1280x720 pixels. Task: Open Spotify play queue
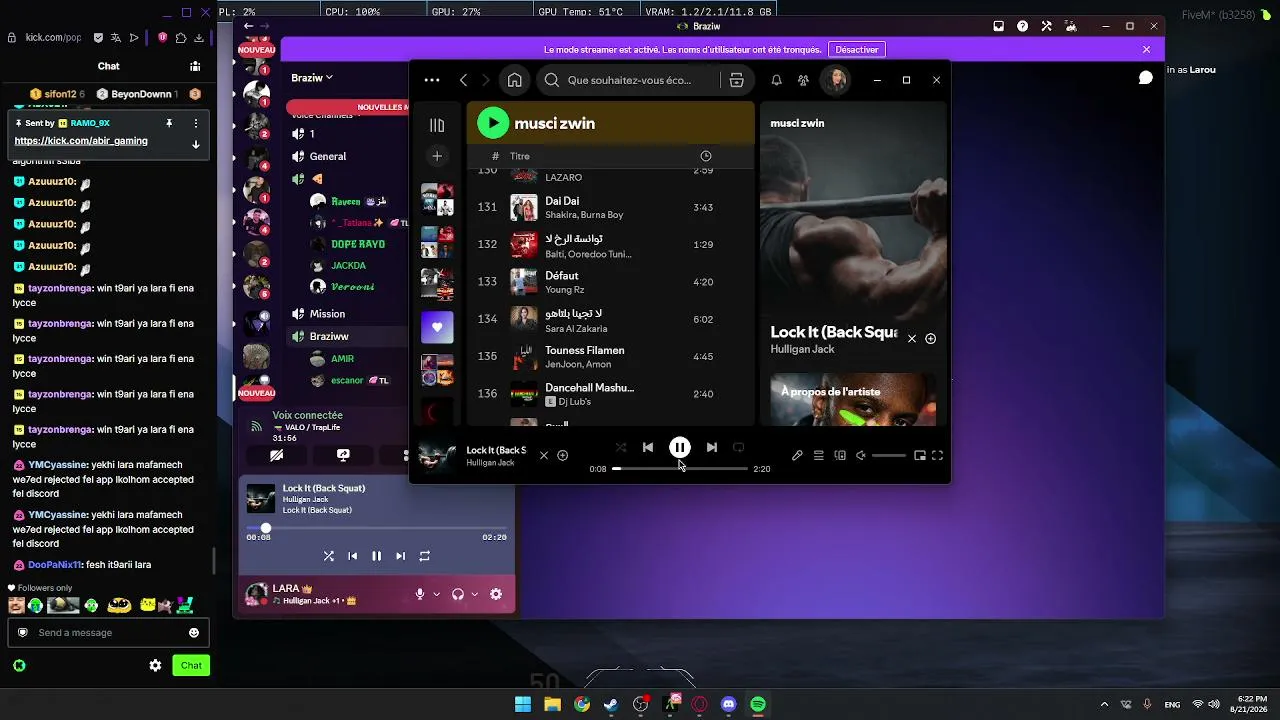click(818, 456)
